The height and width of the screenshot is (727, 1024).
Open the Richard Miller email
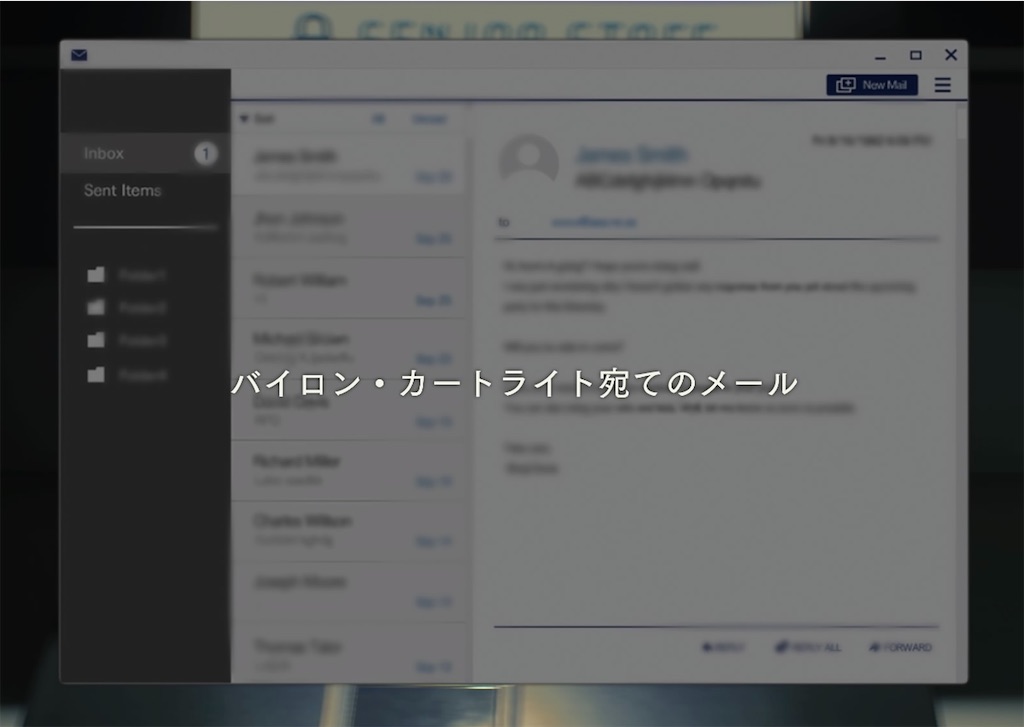pyautogui.click(x=349, y=471)
